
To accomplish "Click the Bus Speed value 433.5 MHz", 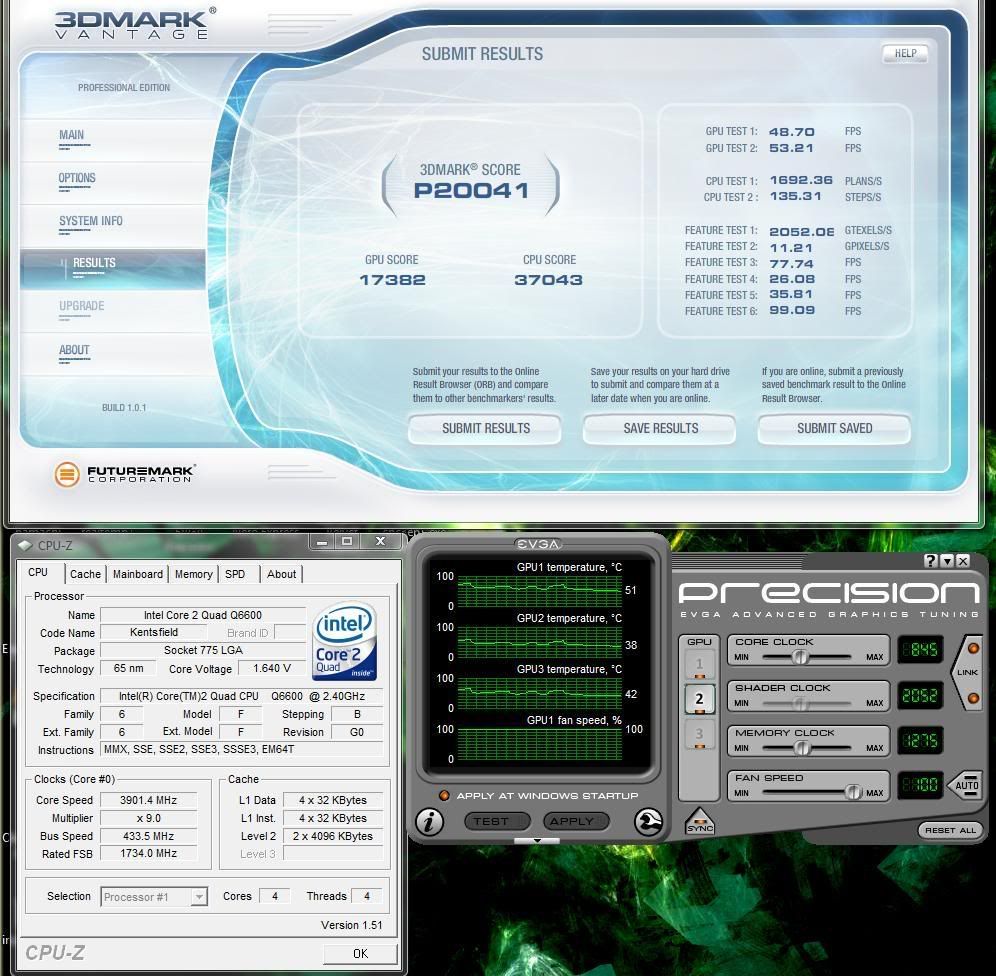I will (149, 836).
